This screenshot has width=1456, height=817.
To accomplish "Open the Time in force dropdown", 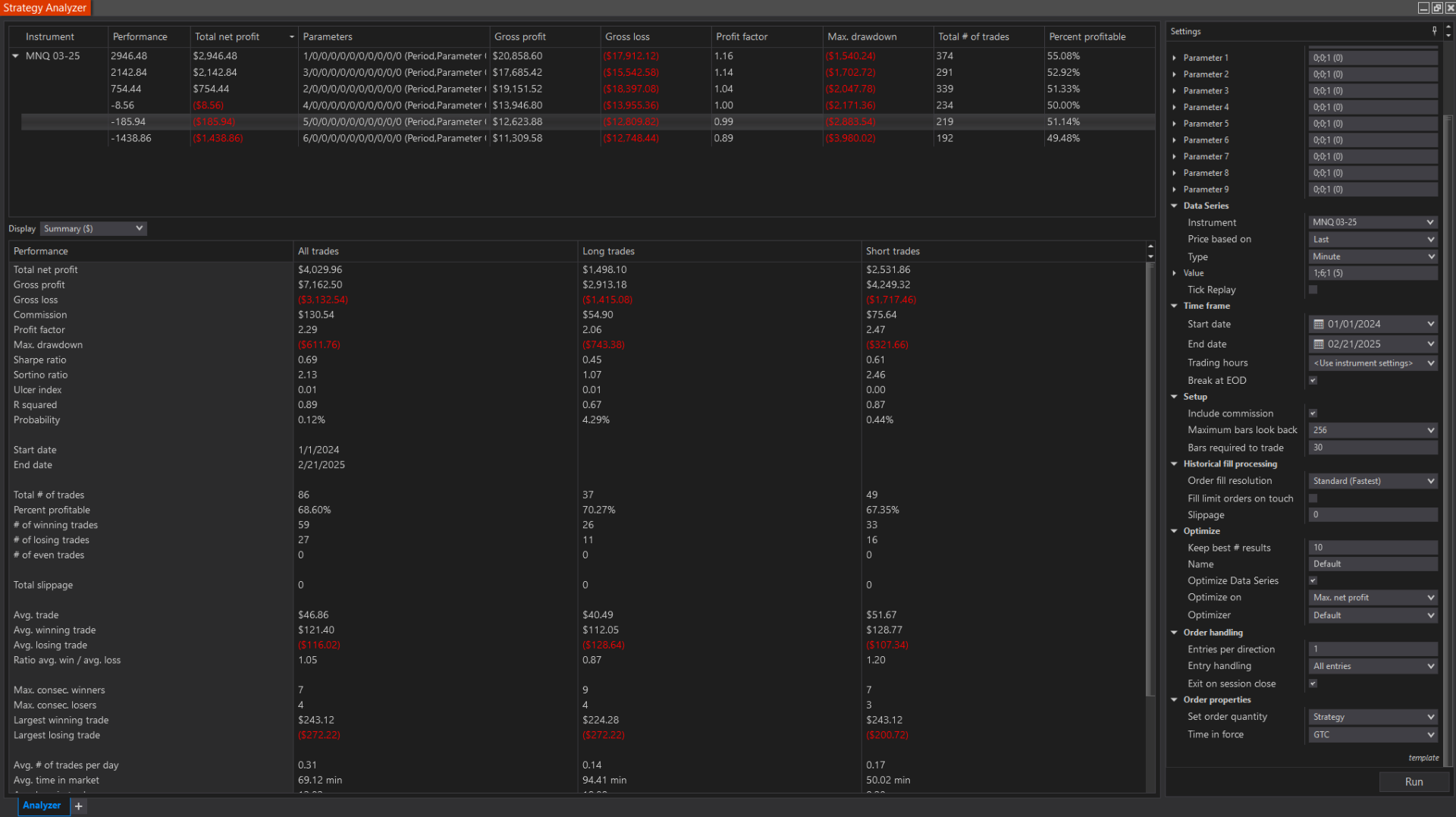I will (1373, 735).
